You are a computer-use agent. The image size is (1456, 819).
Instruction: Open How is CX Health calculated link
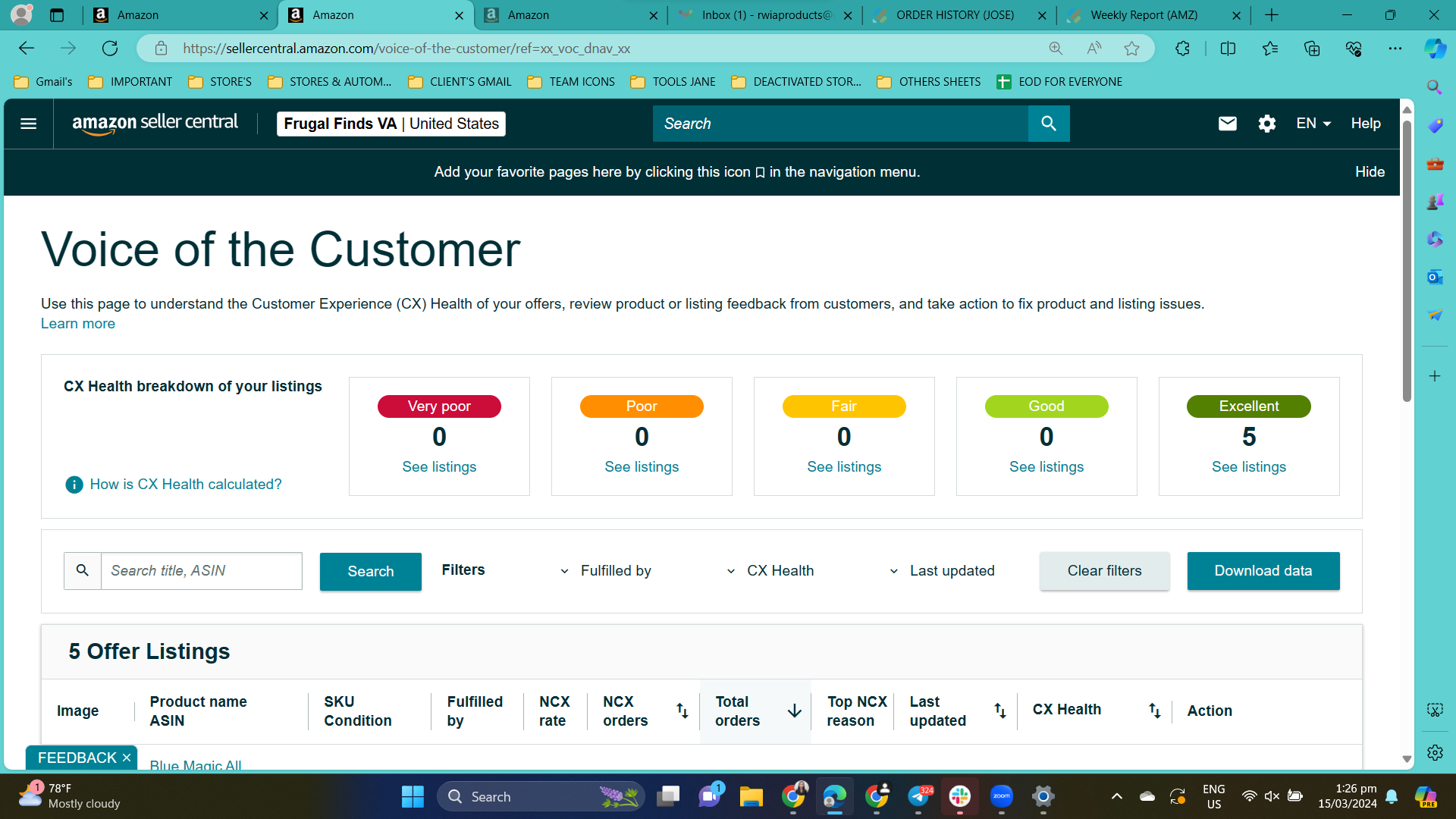tap(186, 485)
